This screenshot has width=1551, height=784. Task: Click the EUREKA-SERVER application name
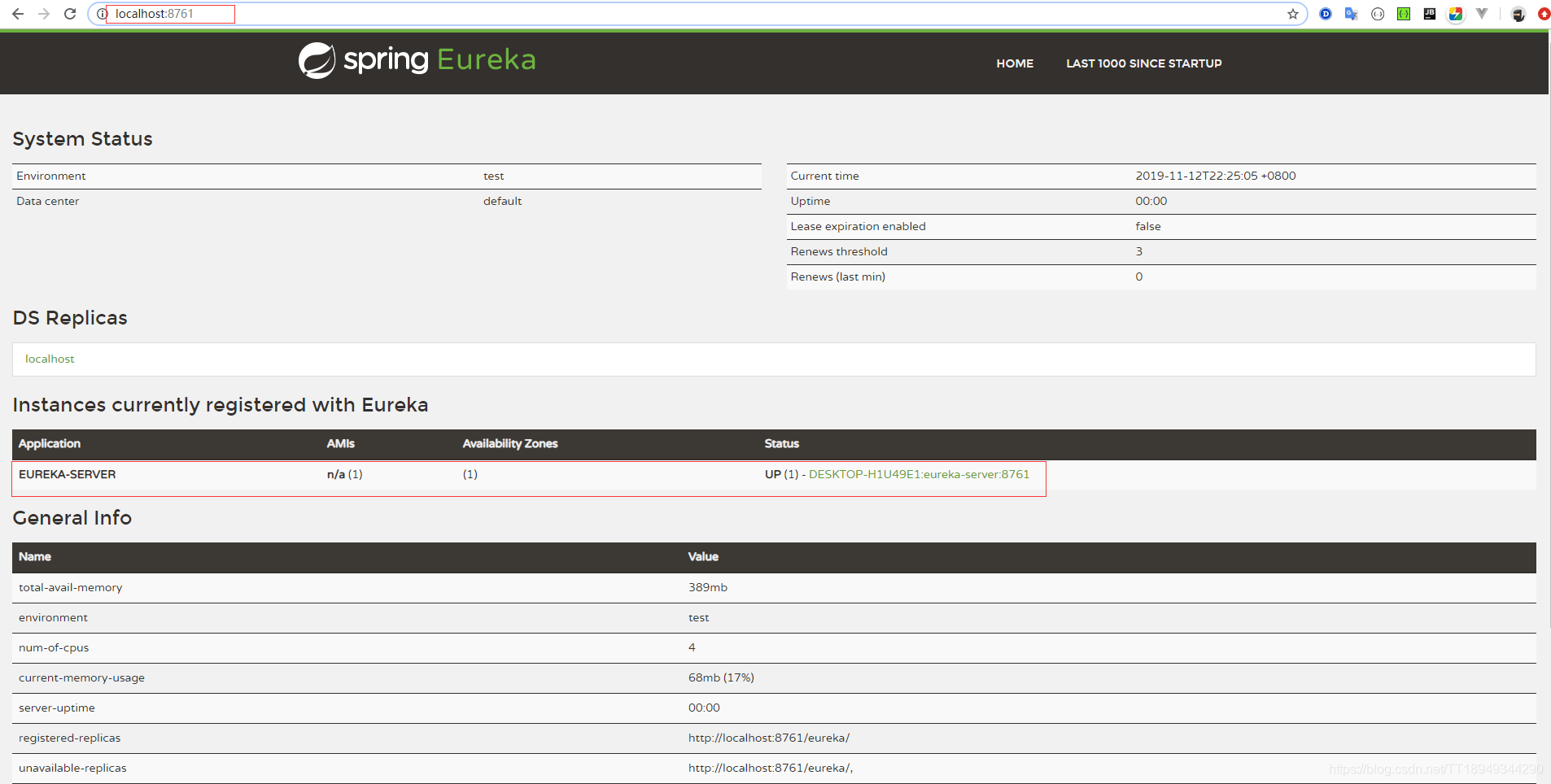tap(68, 474)
